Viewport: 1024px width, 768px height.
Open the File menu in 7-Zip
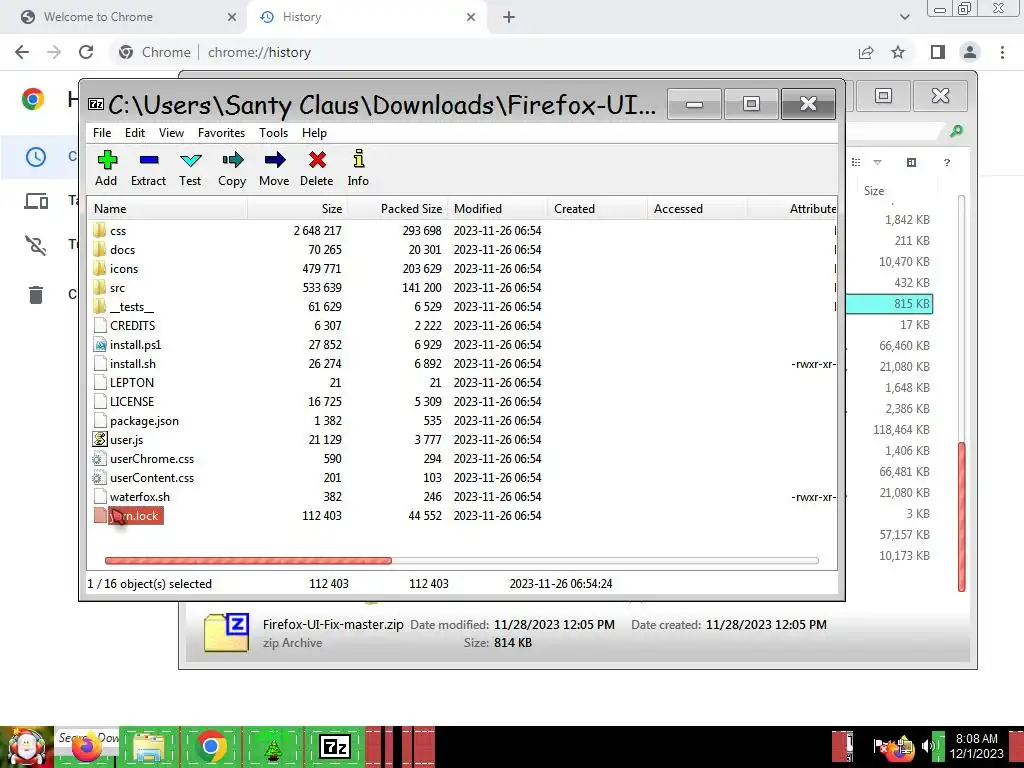coord(102,133)
